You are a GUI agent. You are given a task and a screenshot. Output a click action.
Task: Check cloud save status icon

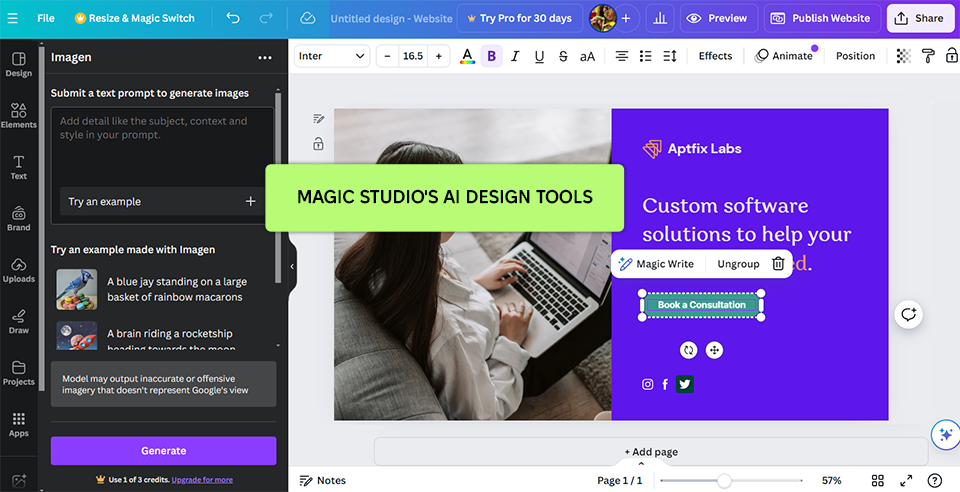point(307,18)
